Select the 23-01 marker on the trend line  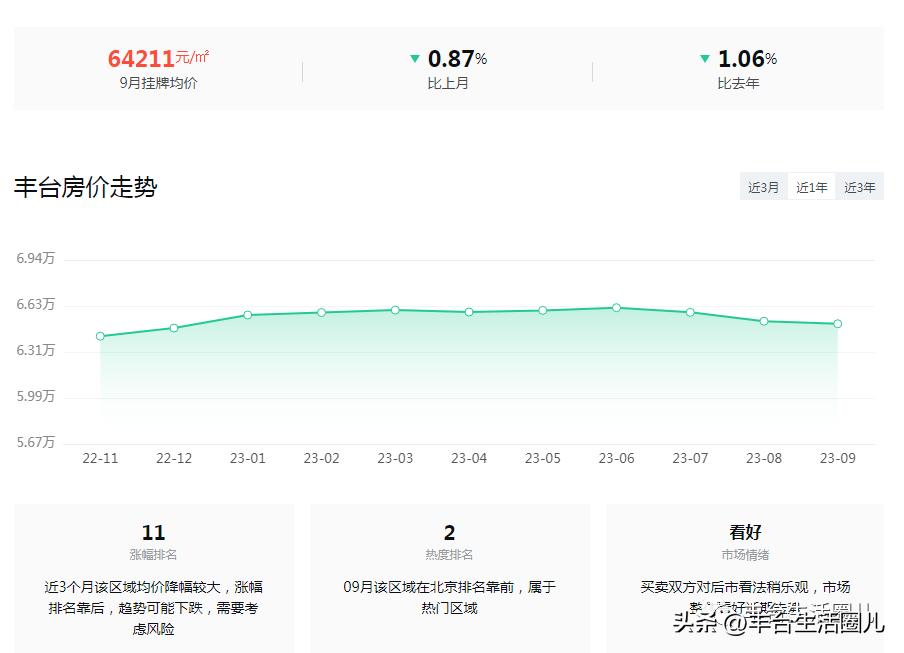click(x=246, y=315)
